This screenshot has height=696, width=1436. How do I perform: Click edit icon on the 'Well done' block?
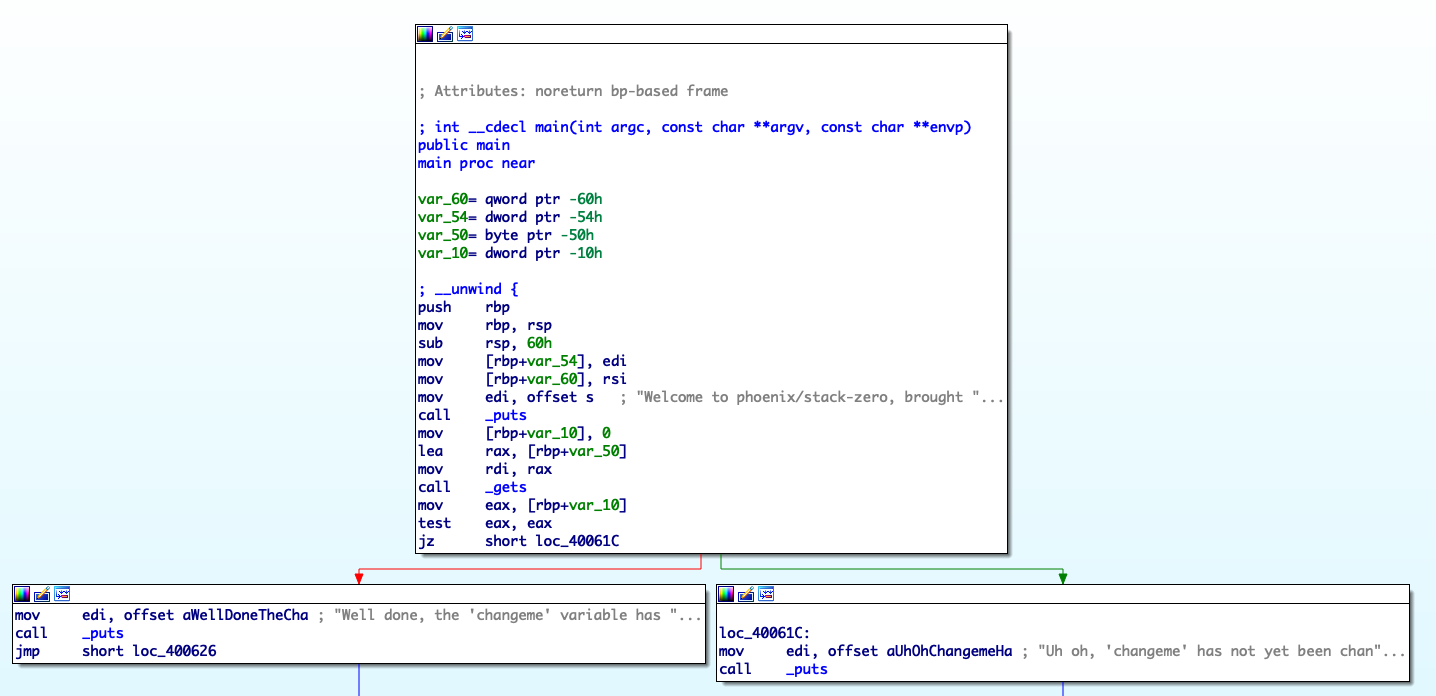coord(42,594)
